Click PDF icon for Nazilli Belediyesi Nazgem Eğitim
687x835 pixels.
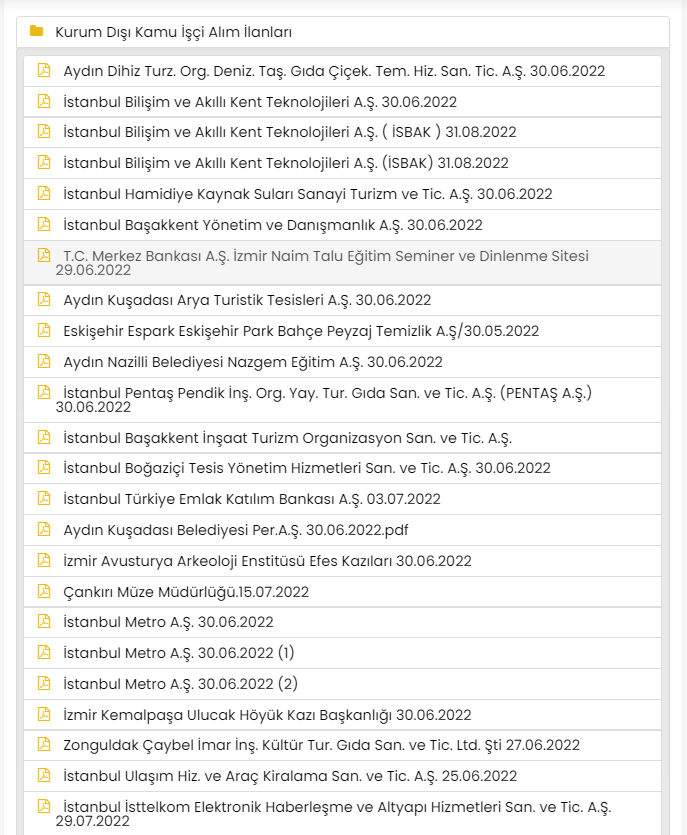tap(44, 361)
